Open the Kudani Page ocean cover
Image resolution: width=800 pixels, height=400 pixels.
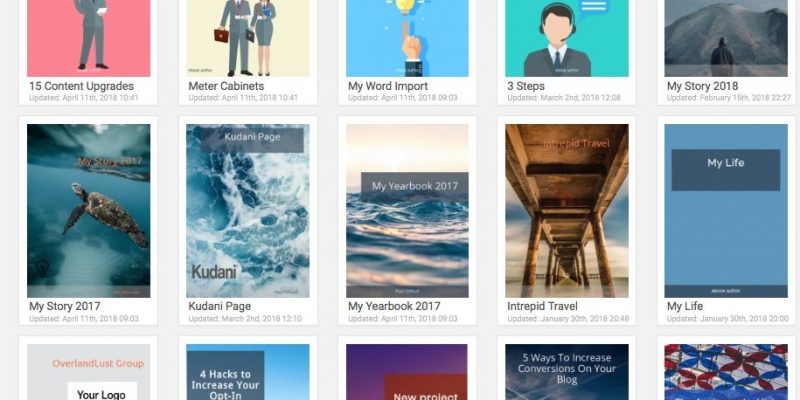pyautogui.click(x=247, y=211)
